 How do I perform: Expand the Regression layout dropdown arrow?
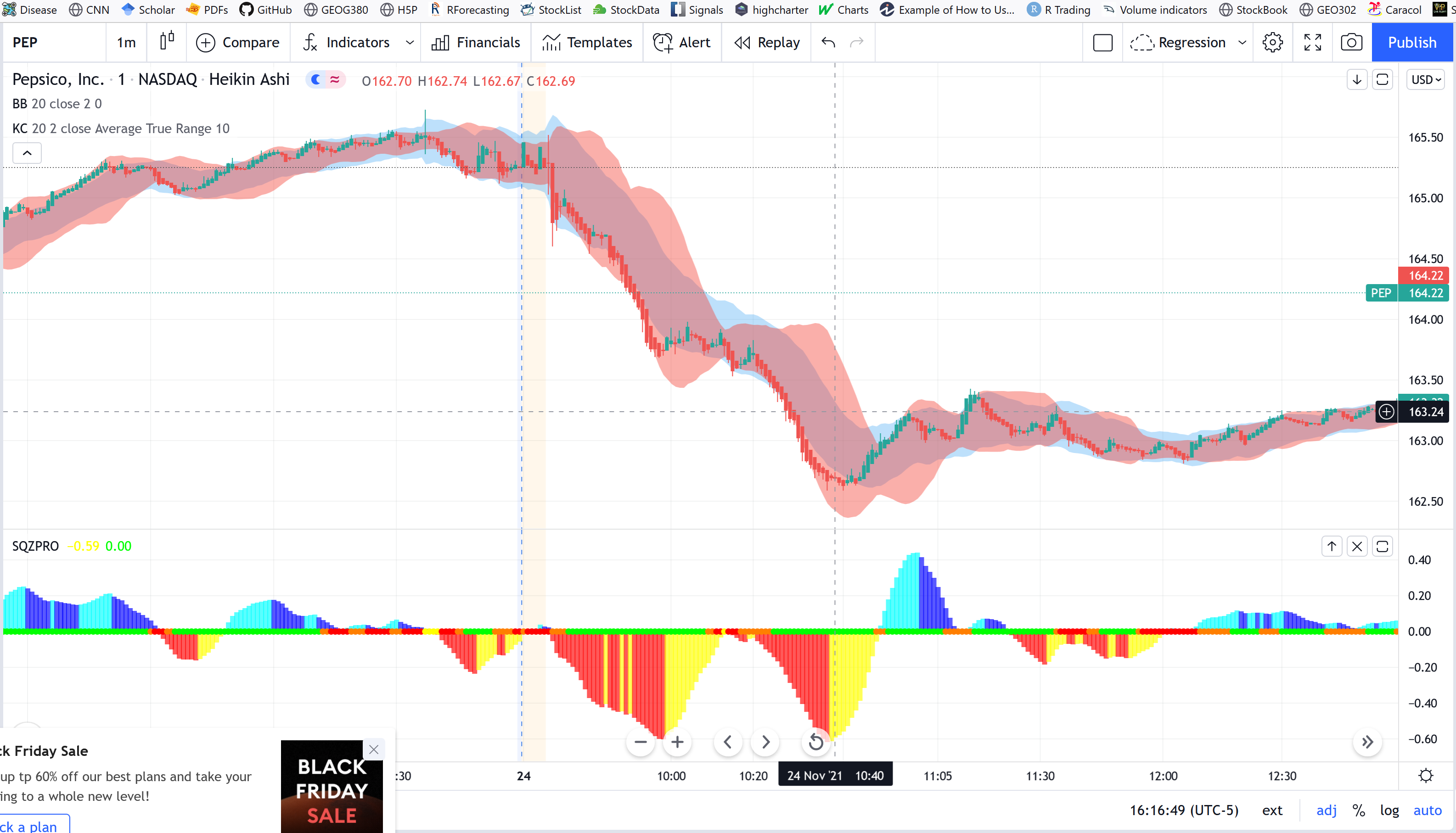tap(1242, 42)
